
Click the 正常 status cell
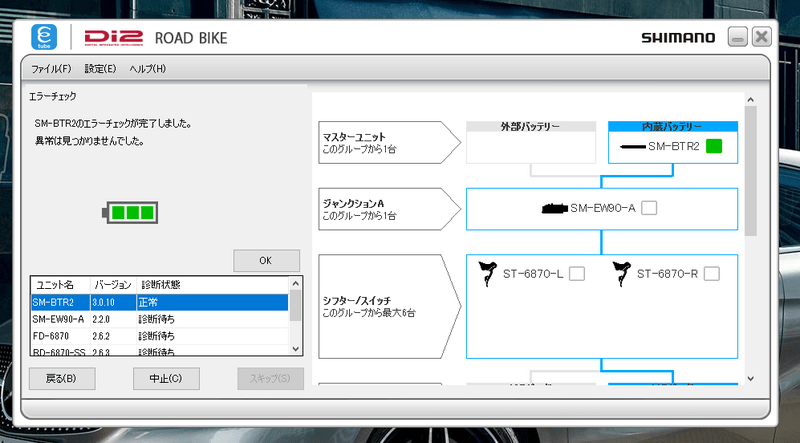212,302
